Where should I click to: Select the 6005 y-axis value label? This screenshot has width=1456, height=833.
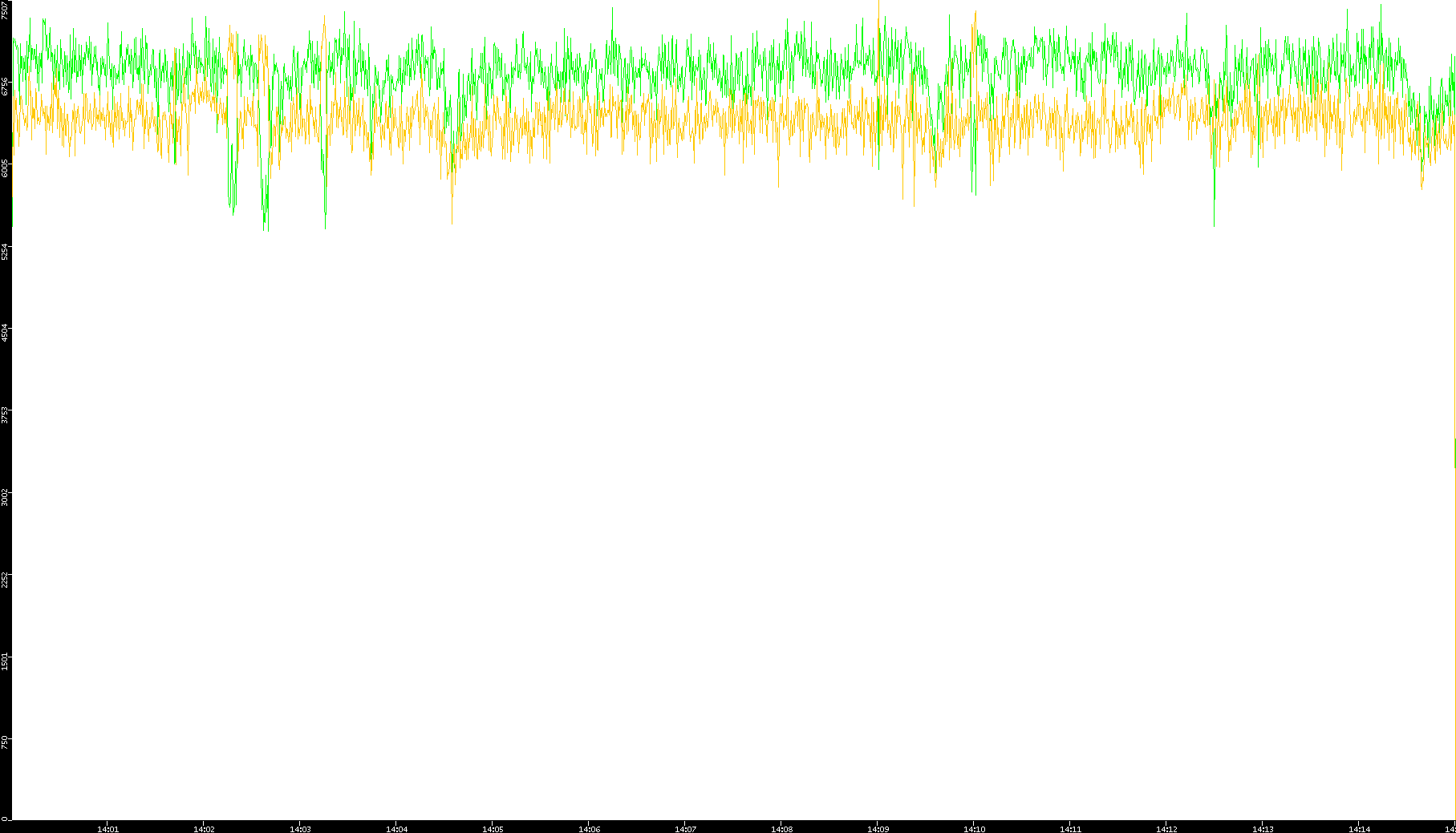tap(6, 168)
